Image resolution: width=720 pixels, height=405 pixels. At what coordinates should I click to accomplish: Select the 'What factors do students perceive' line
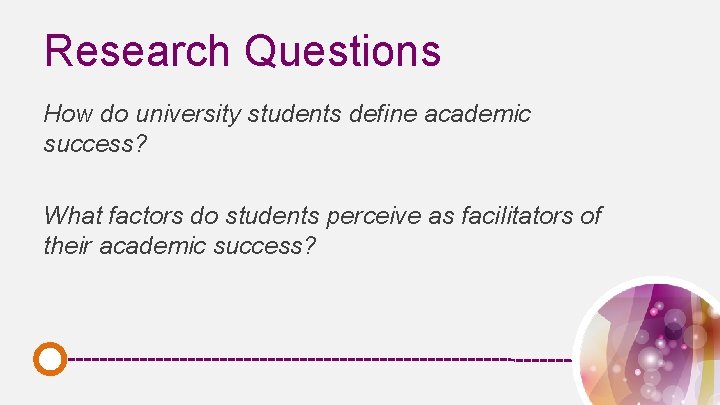tap(323, 216)
